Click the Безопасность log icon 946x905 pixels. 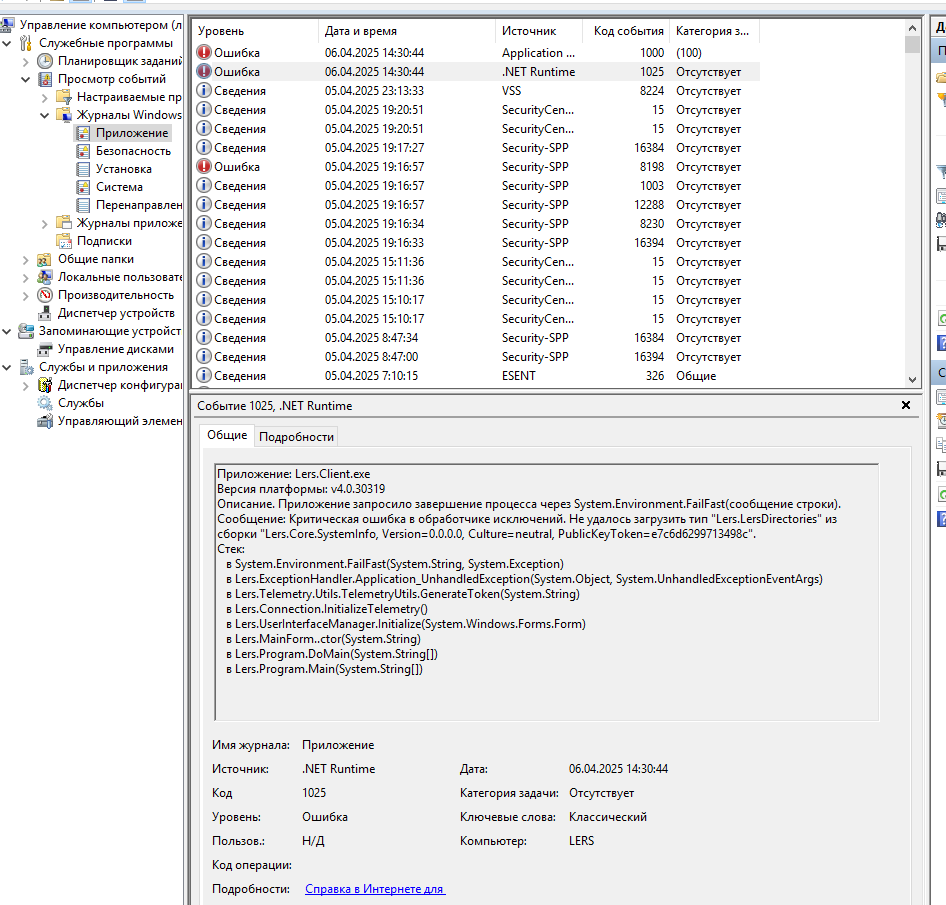click(83, 151)
